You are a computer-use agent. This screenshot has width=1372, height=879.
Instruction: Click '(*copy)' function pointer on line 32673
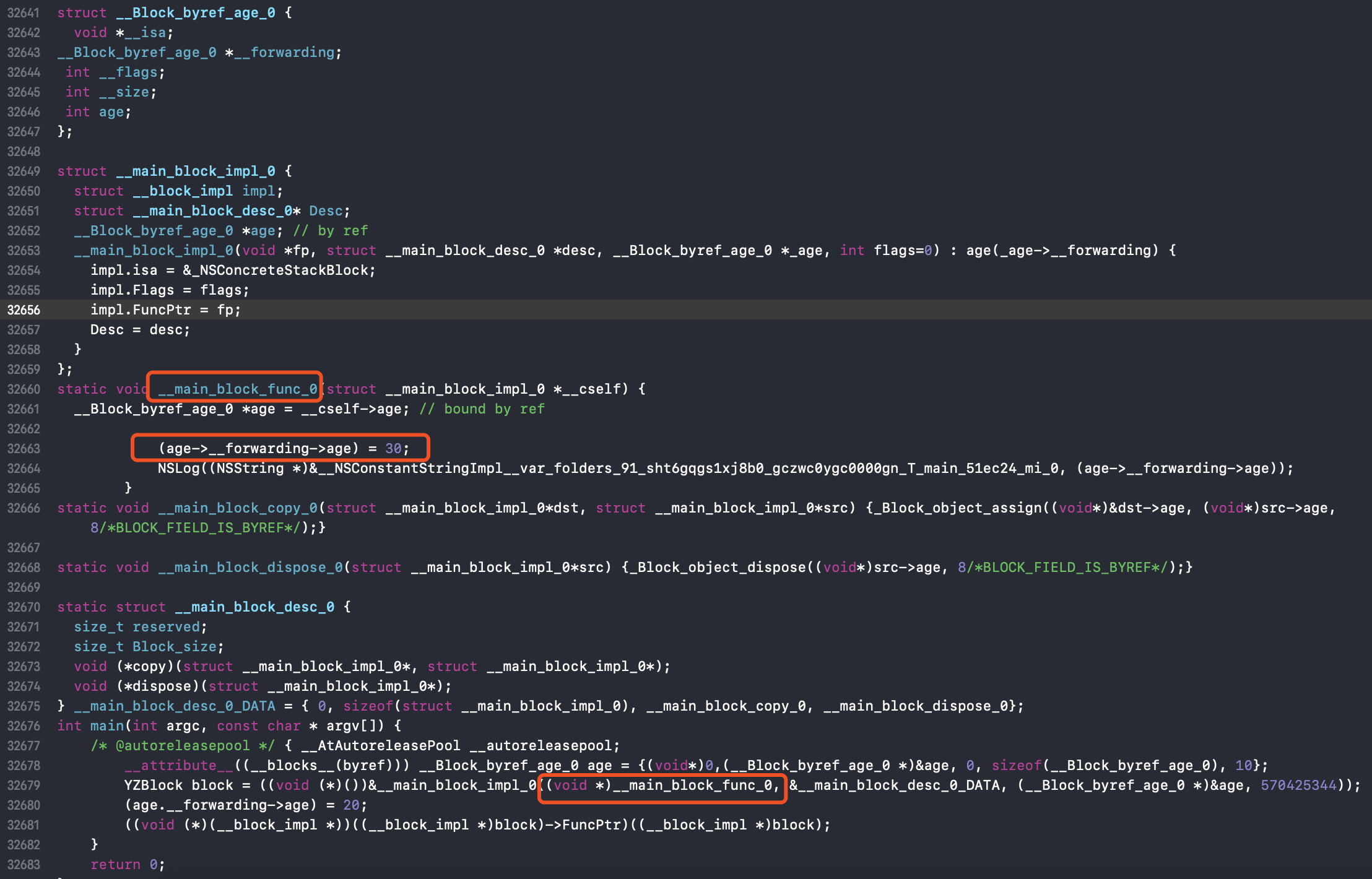pos(145,667)
